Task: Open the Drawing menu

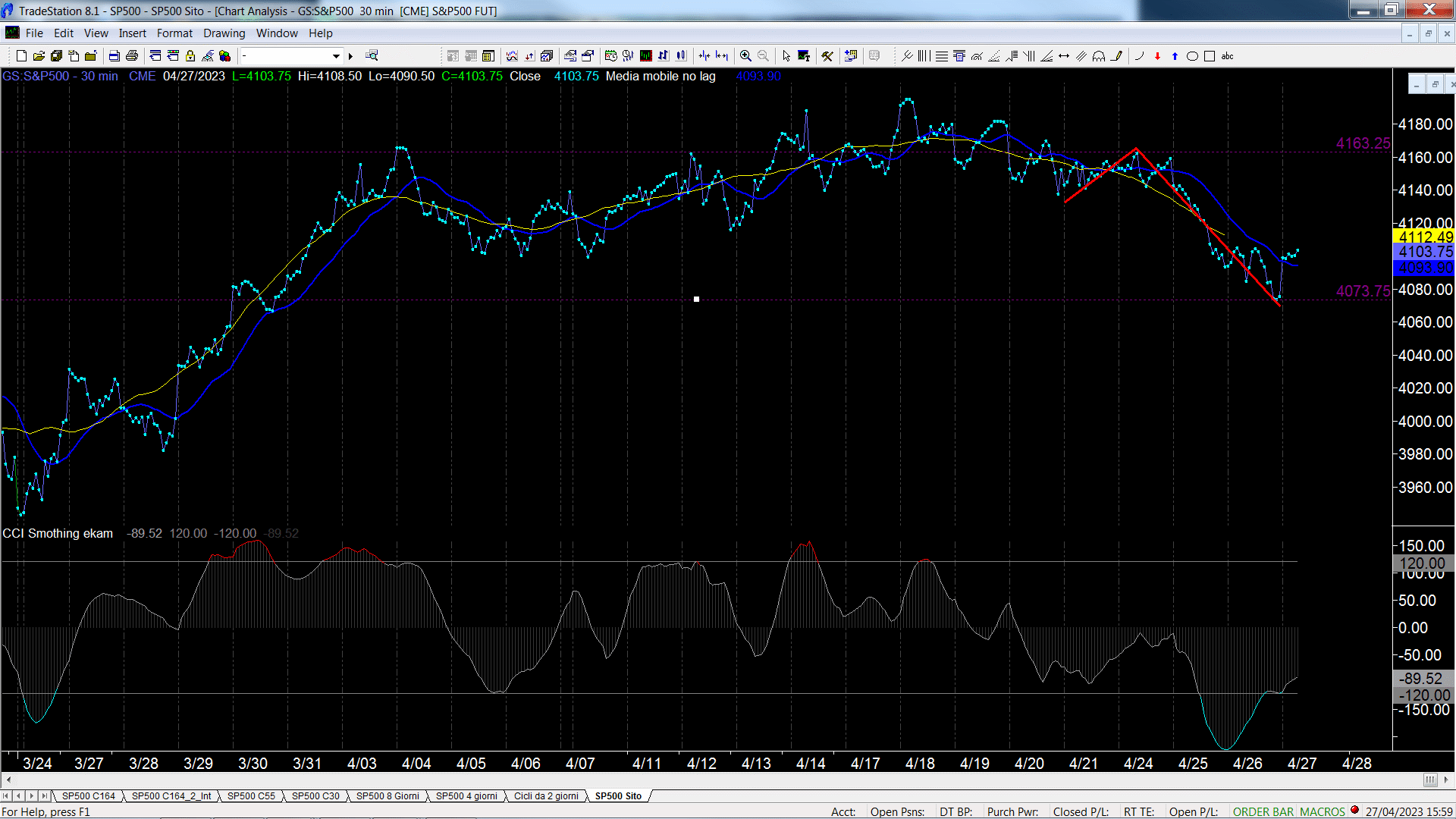Action: pos(224,33)
